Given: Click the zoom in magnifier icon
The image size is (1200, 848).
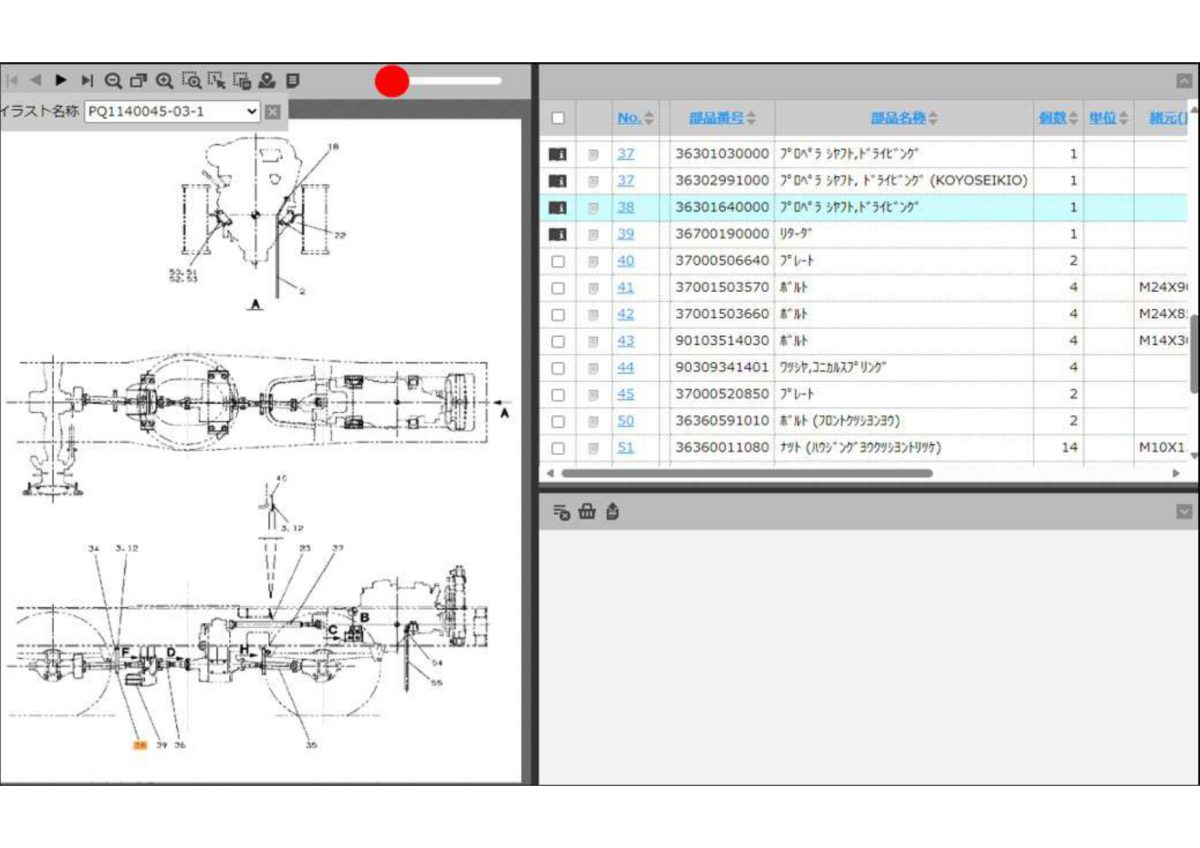Looking at the screenshot, I should [x=165, y=80].
